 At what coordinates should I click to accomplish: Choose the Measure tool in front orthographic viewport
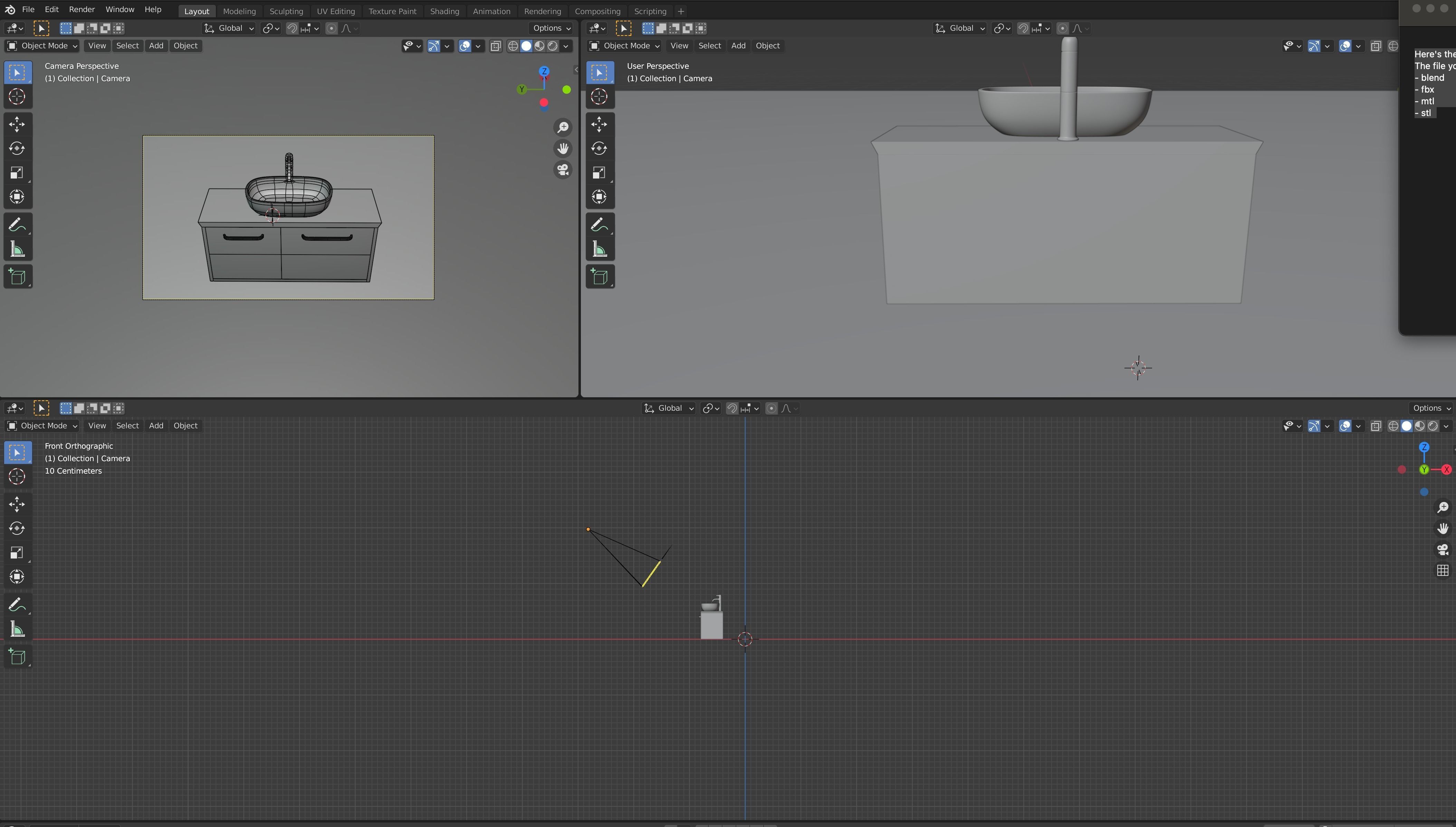point(17,629)
